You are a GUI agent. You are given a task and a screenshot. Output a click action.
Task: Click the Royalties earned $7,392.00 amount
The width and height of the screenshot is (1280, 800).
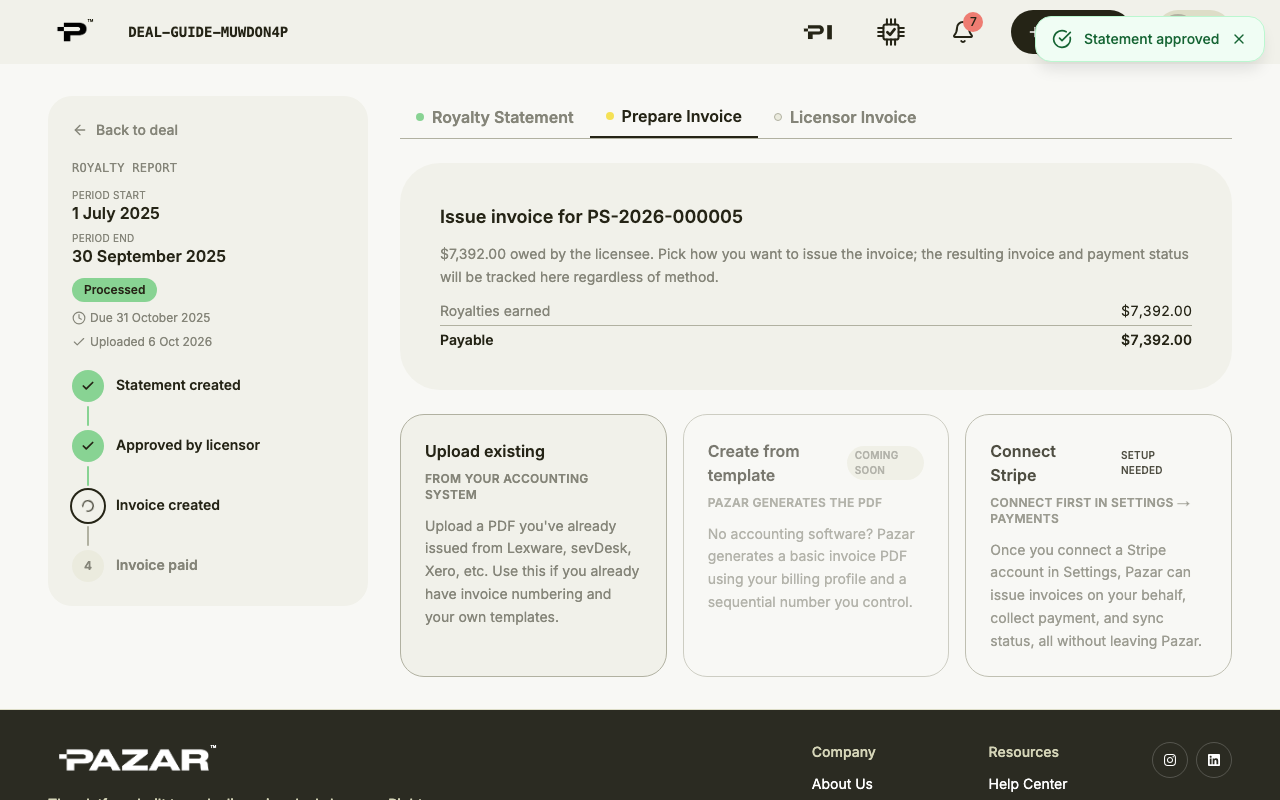[x=1156, y=311]
